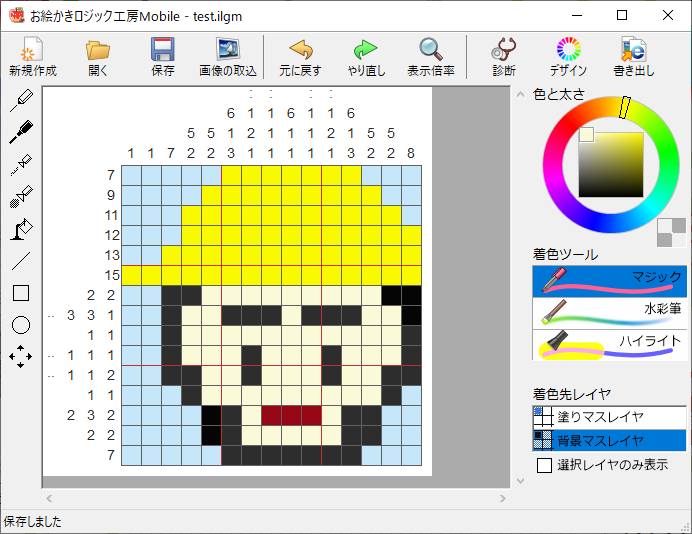Select the thin pen tool
Screen dimensions: 692x534
pos(21,100)
